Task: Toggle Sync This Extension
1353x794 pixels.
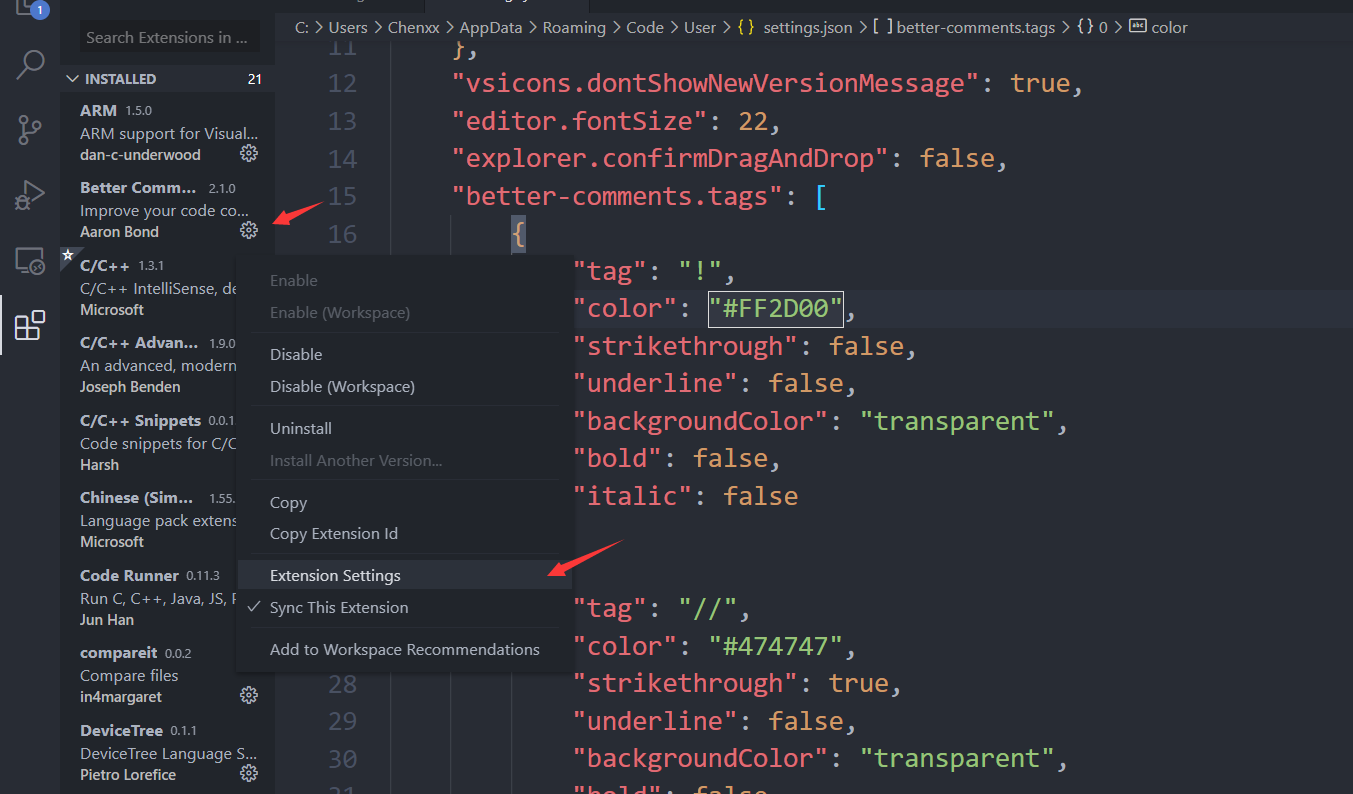Action: pos(339,607)
